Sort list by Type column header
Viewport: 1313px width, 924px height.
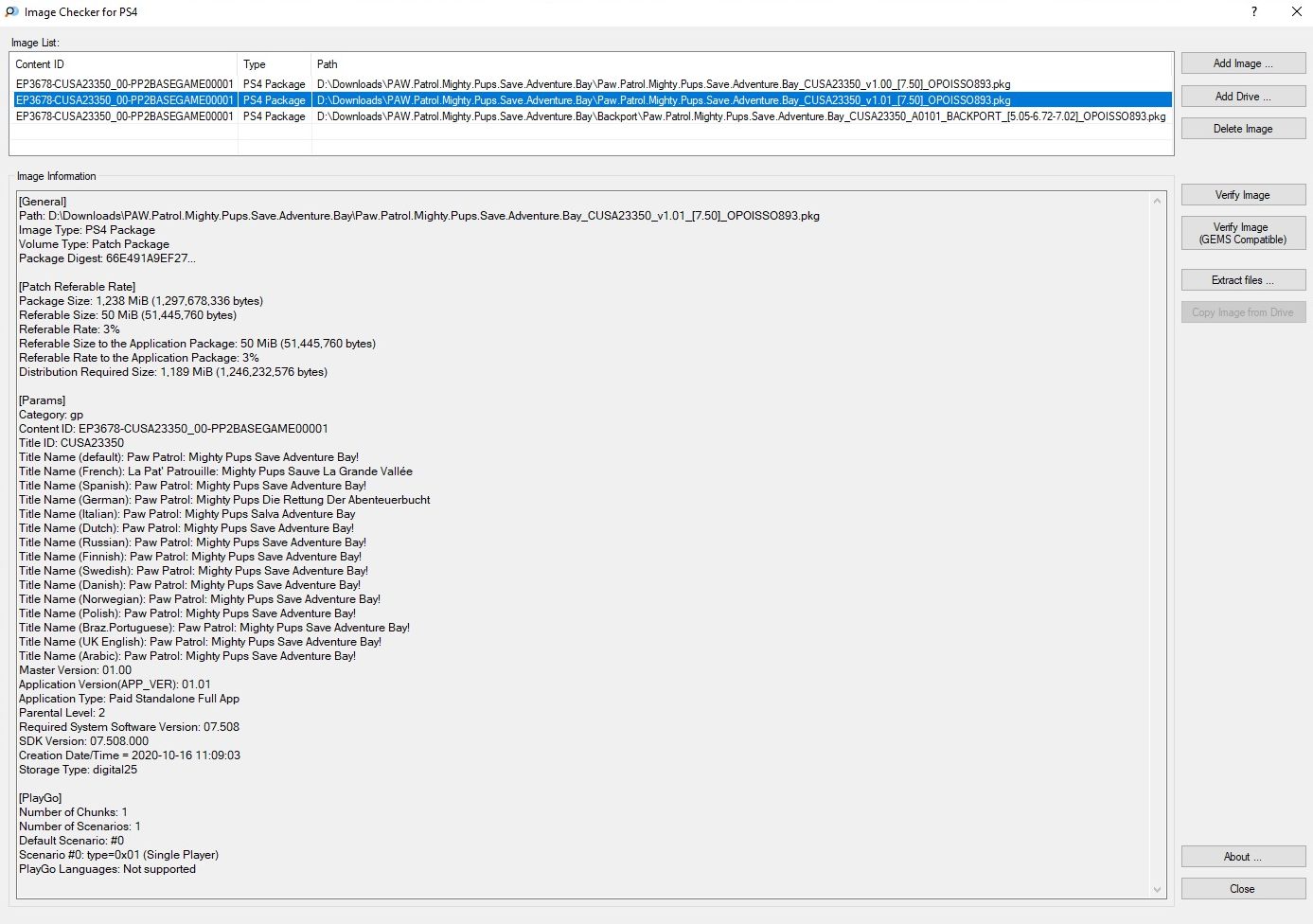click(x=275, y=64)
